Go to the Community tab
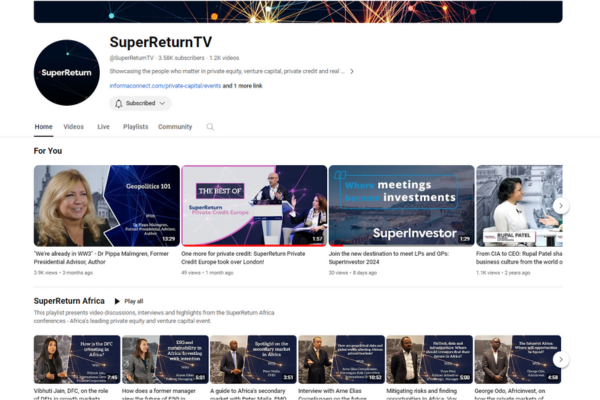The width and height of the screenshot is (600, 400). [175, 127]
